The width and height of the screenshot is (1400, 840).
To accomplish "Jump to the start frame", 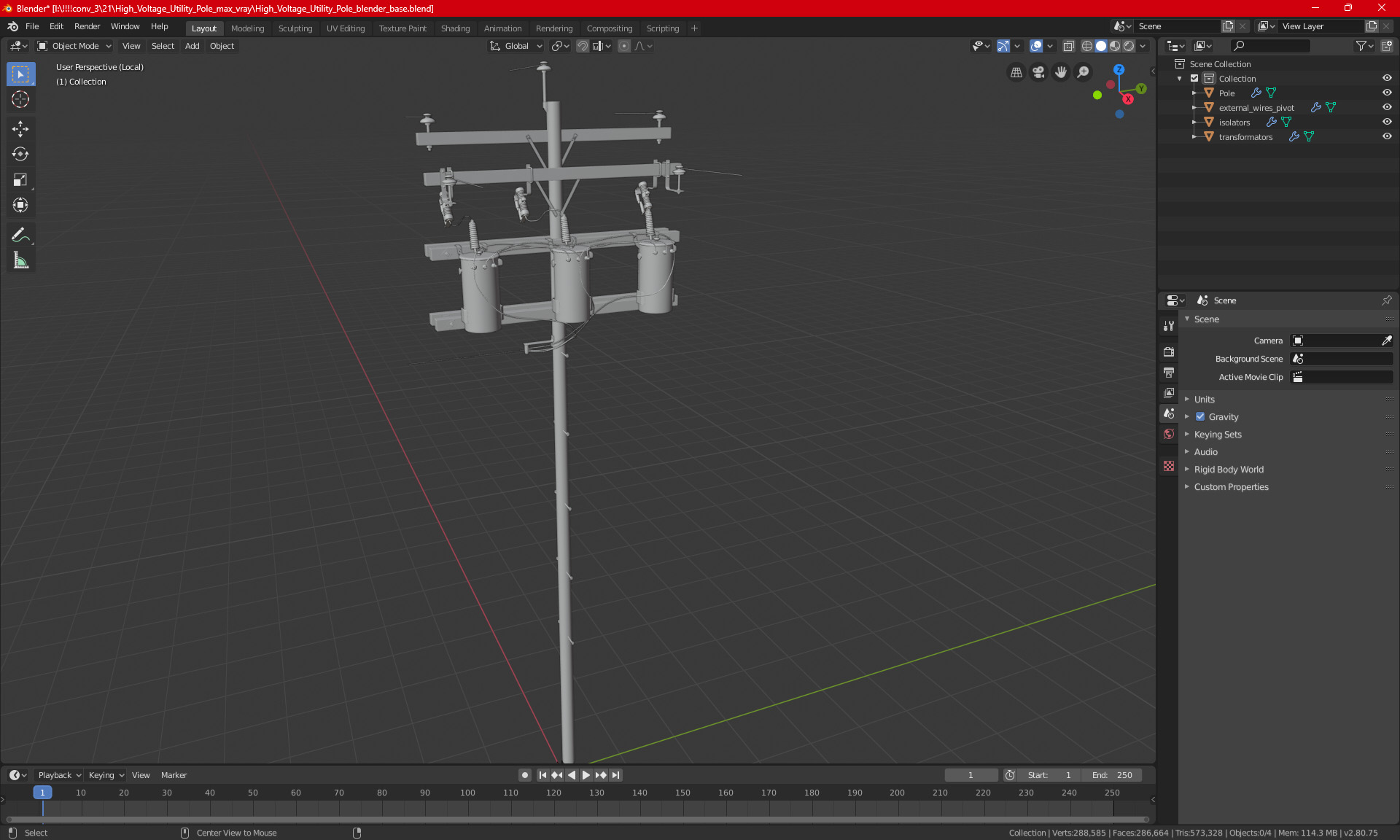I will 542,775.
